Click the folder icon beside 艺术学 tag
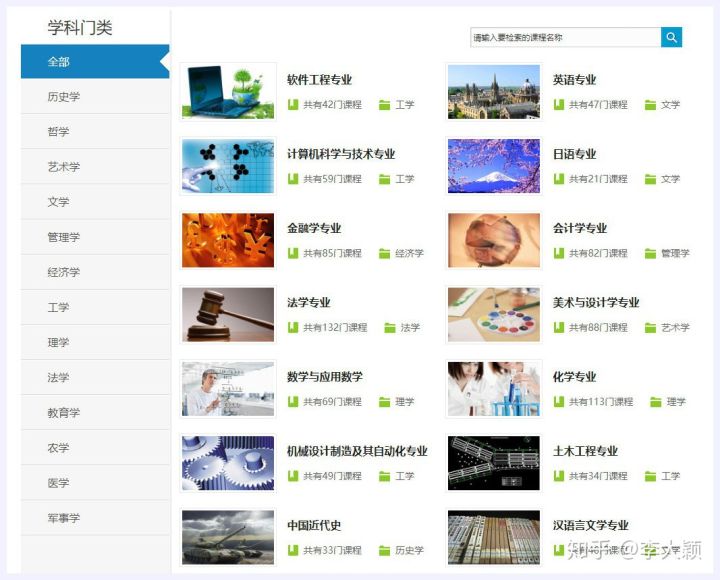 [650, 328]
